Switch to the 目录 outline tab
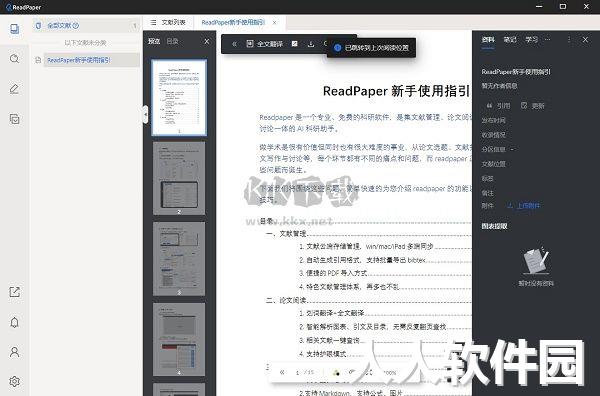Image resolution: width=600 pixels, height=396 pixels. click(x=173, y=41)
